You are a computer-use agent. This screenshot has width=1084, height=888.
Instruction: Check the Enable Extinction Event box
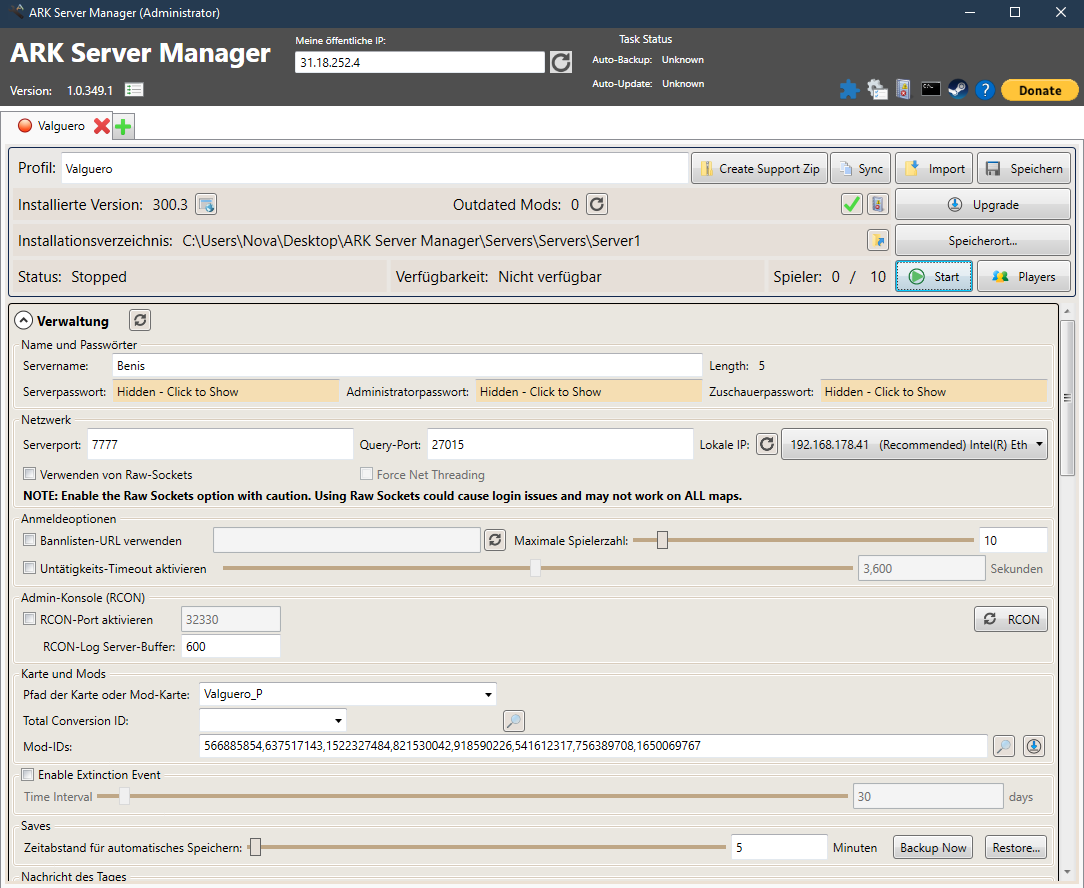[x=28, y=775]
